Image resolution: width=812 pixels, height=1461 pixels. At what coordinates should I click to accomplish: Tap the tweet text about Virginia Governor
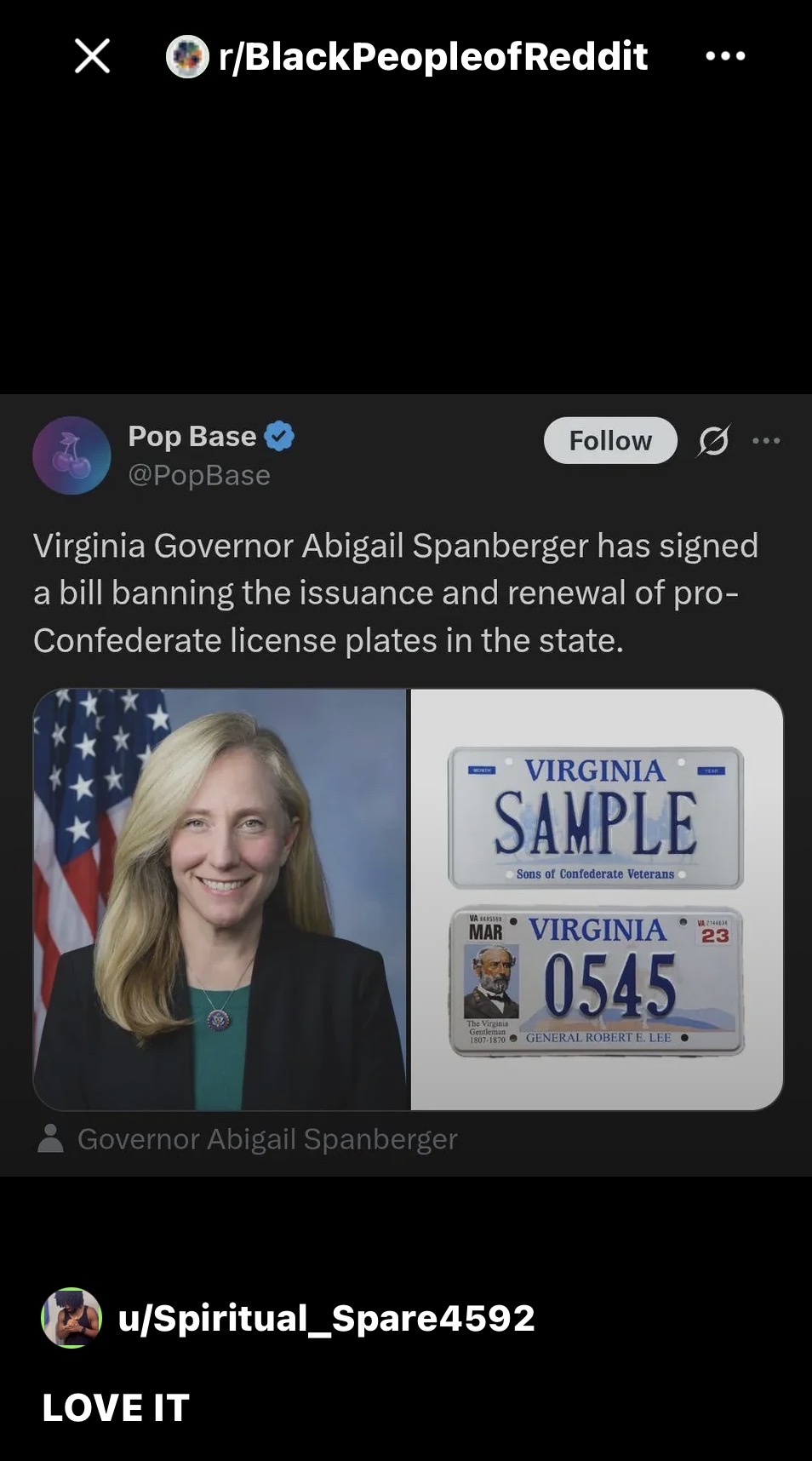pos(395,593)
